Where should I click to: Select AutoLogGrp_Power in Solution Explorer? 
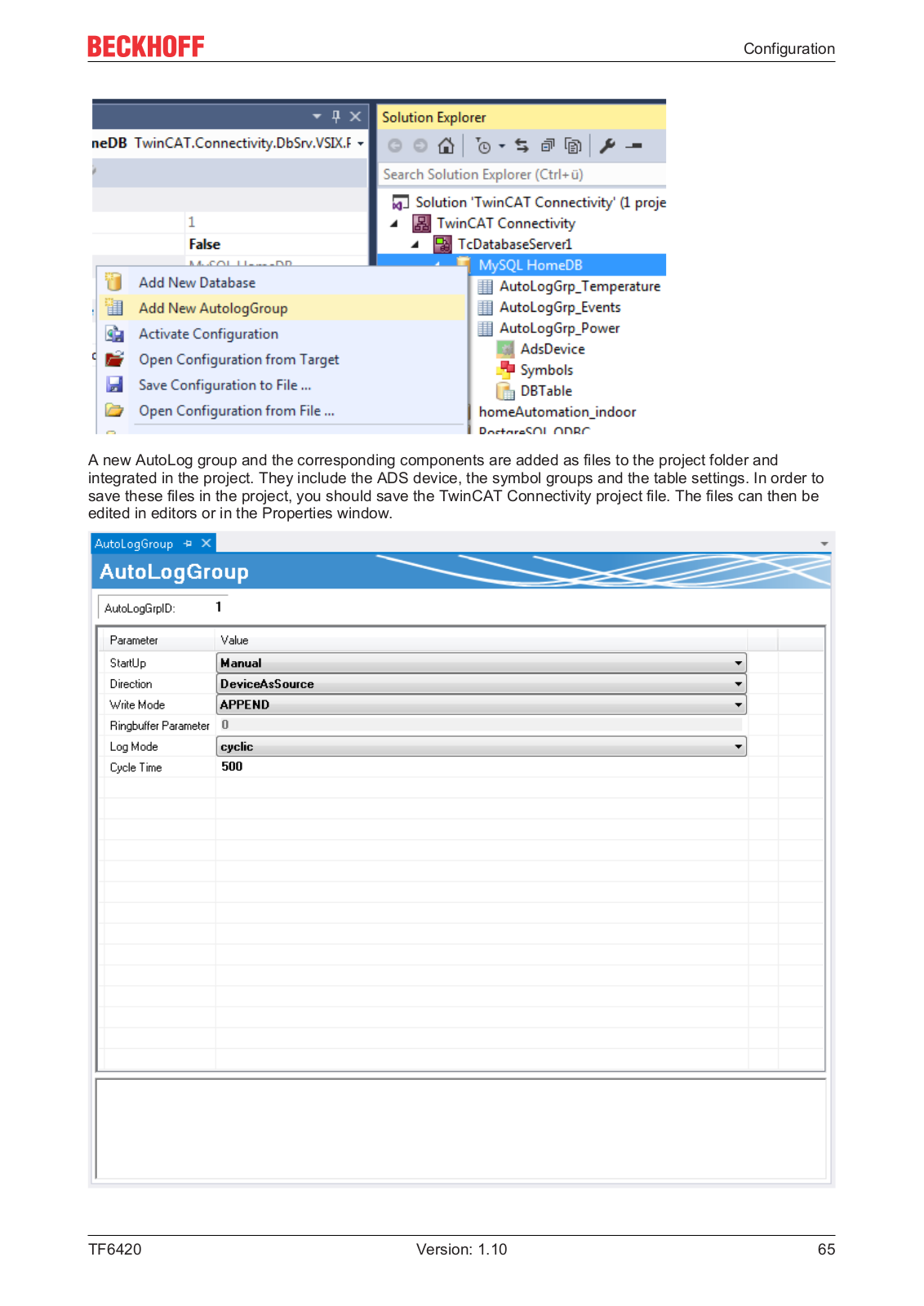pos(560,328)
